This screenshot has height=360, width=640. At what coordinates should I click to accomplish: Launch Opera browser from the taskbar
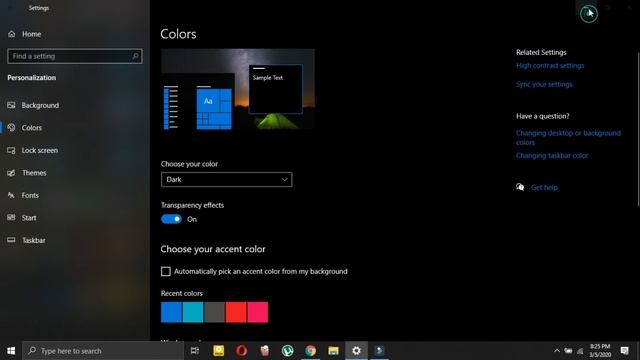[242, 351]
